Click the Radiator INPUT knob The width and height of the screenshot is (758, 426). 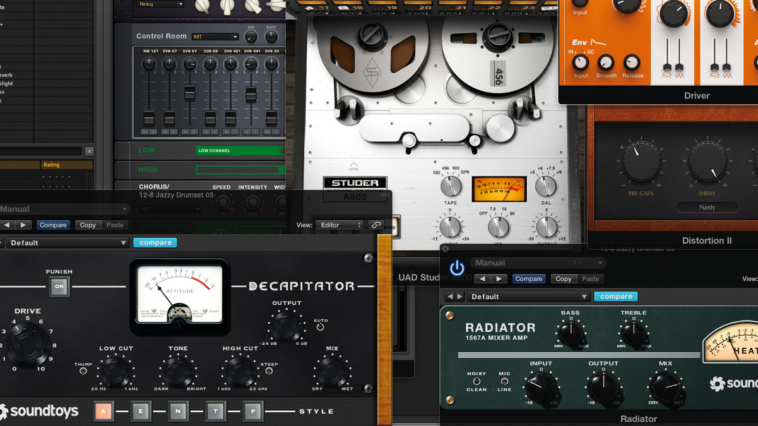pos(541,388)
